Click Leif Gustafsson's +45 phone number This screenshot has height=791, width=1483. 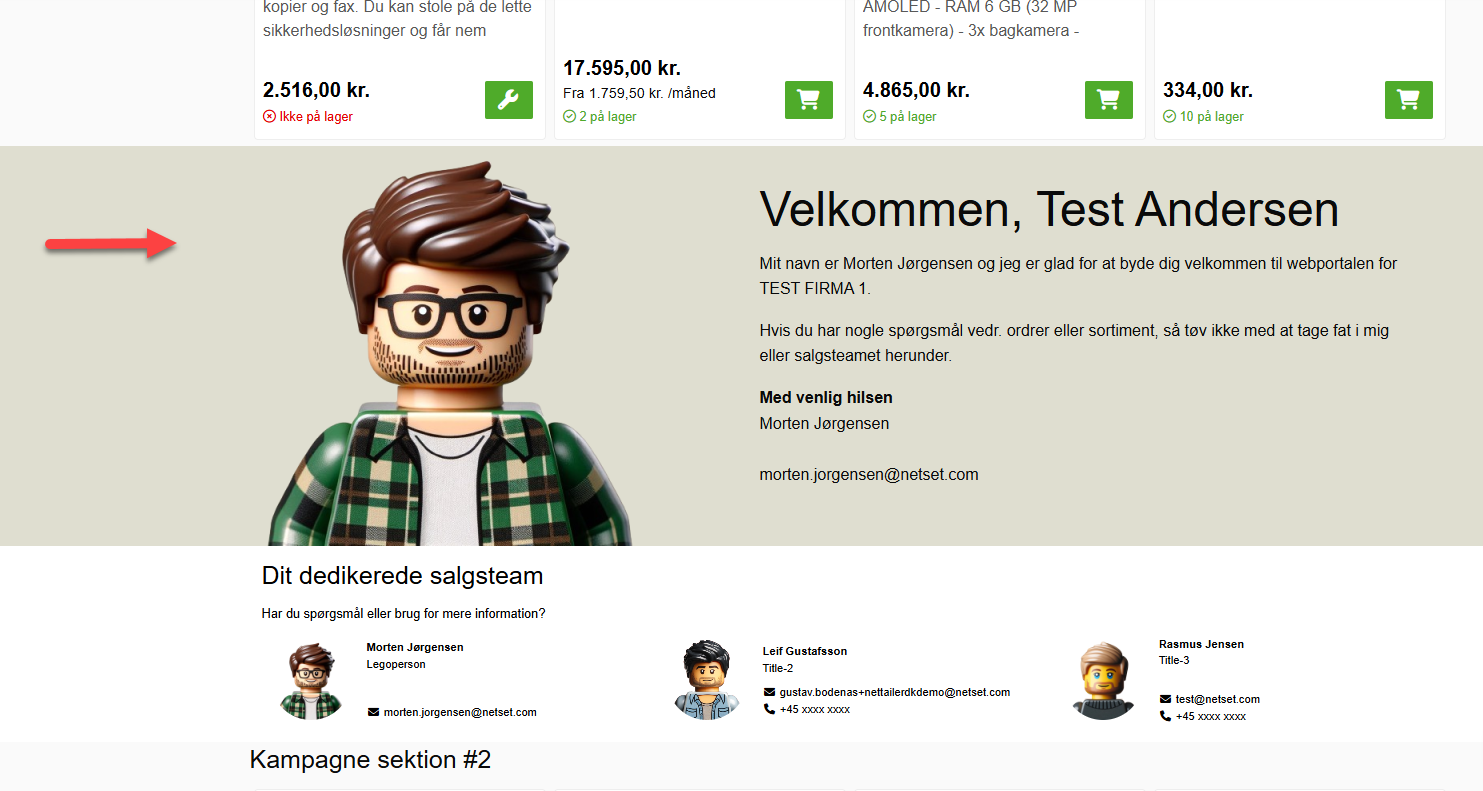point(815,709)
